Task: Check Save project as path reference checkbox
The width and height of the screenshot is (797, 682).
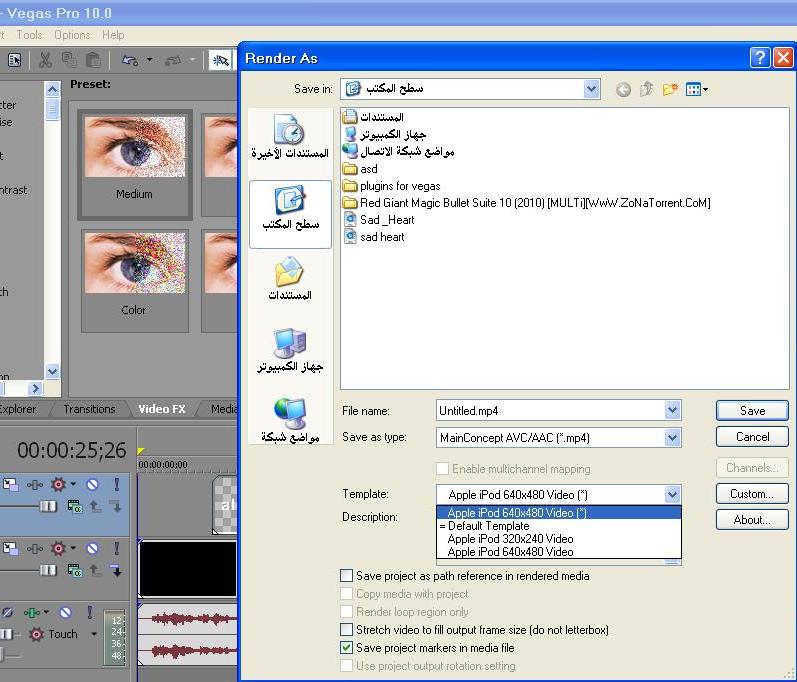Action: click(346, 576)
